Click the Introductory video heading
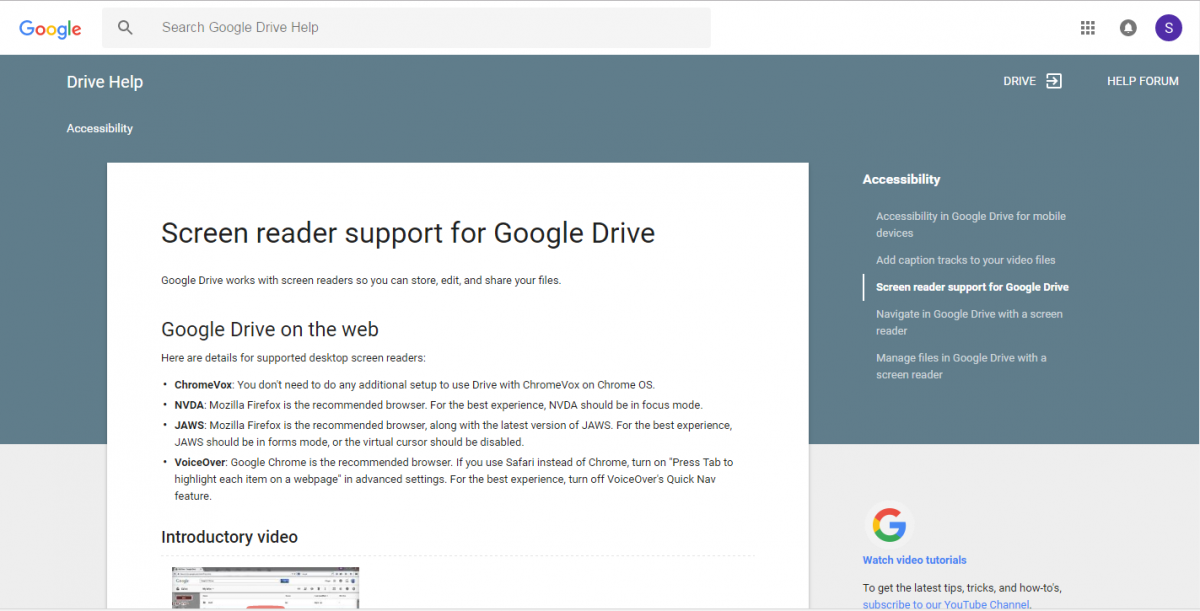 pos(230,537)
